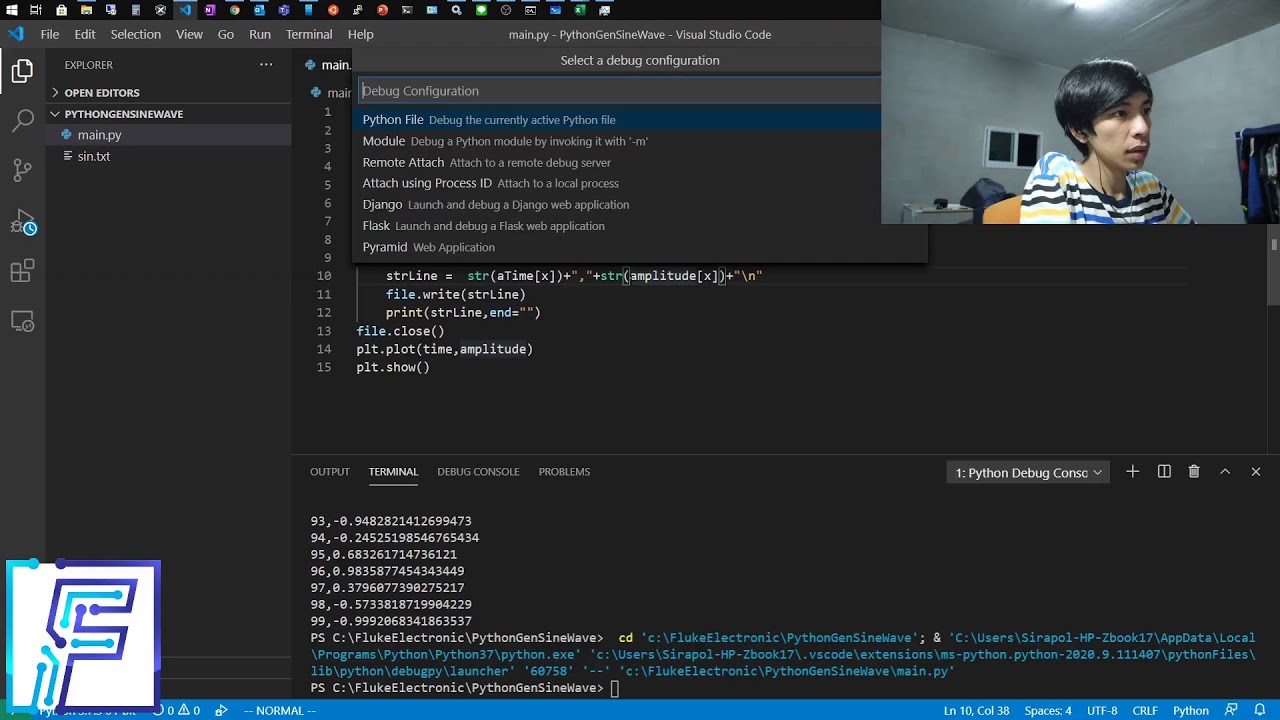1280x720 pixels.
Task: Click the Debug Configuration input field
Action: 640,91
